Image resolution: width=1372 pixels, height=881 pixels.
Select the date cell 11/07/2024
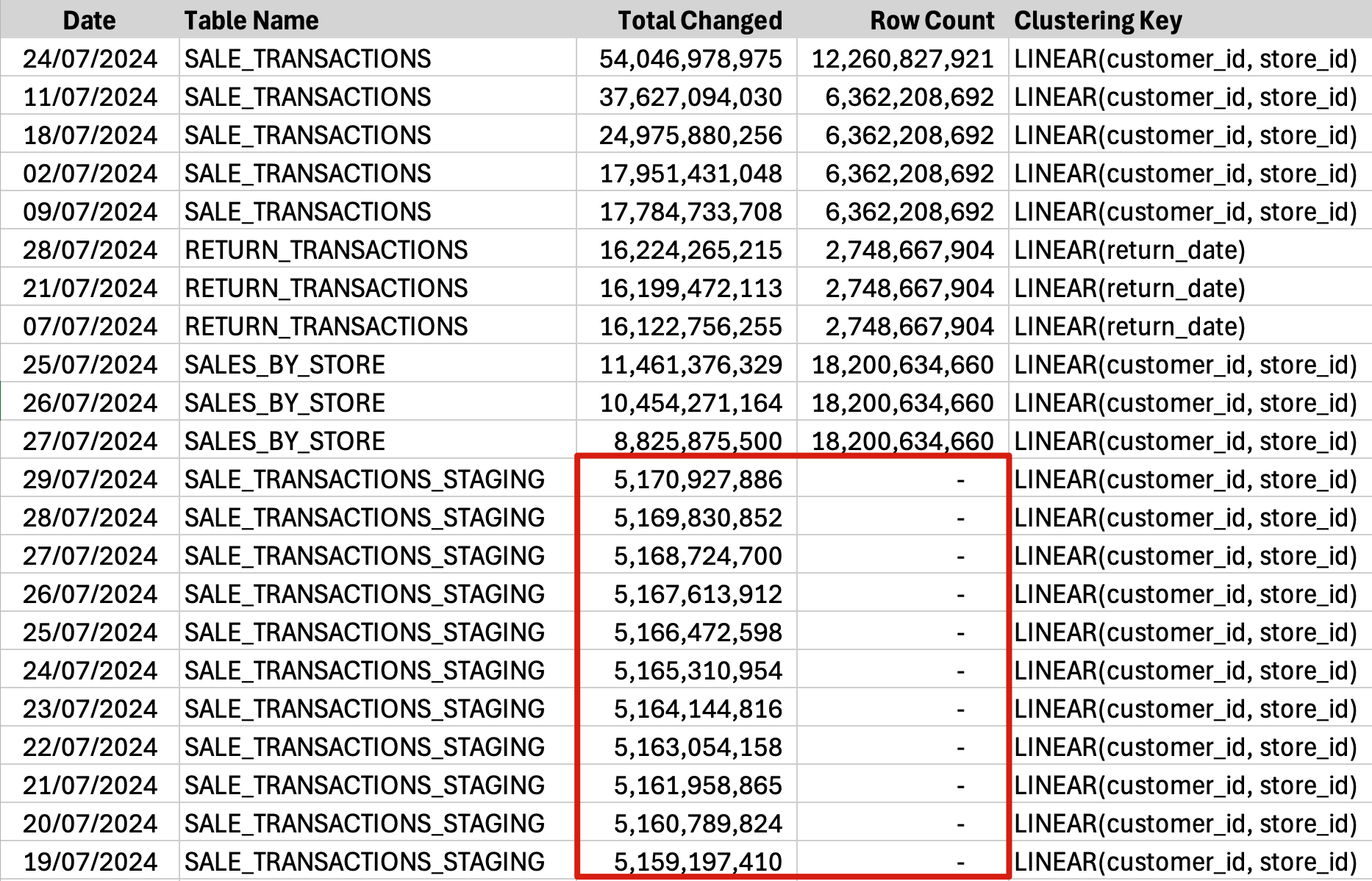(90, 96)
